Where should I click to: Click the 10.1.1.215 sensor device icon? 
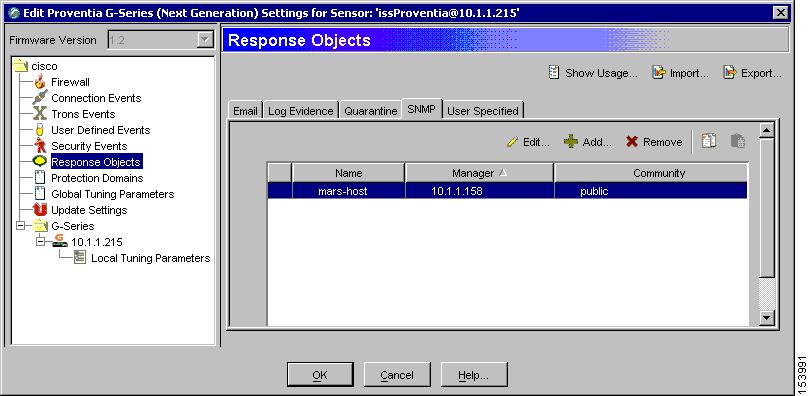click(60, 241)
